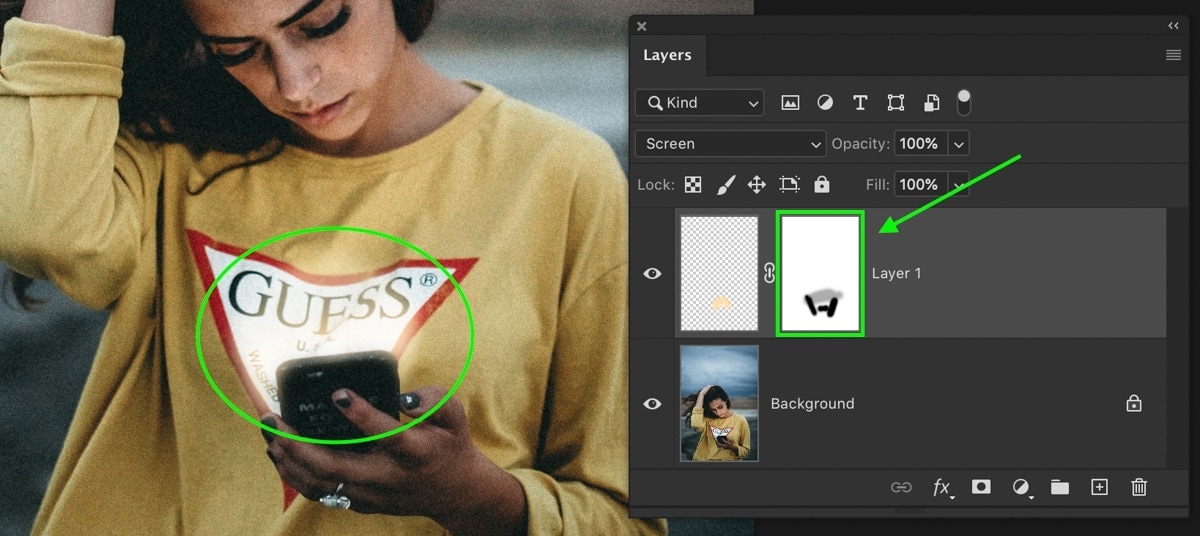Delete layer trash icon
This screenshot has height=536, width=1200.
click(x=1138, y=487)
